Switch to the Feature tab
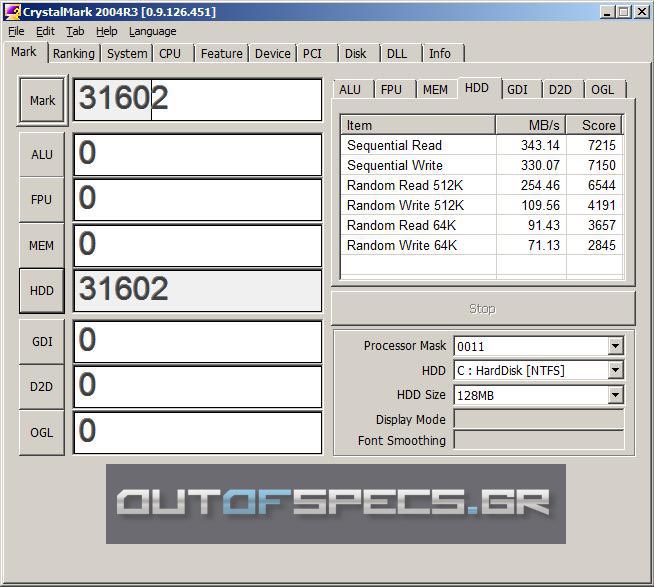 click(x=221, y=53)
